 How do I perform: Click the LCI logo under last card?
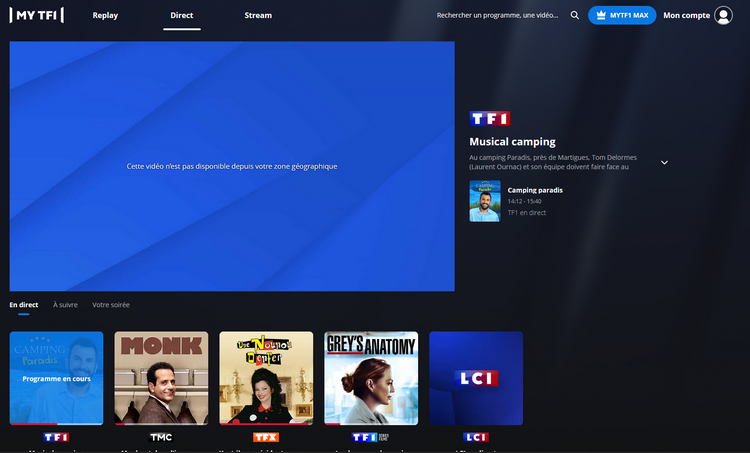pos(476,437)
